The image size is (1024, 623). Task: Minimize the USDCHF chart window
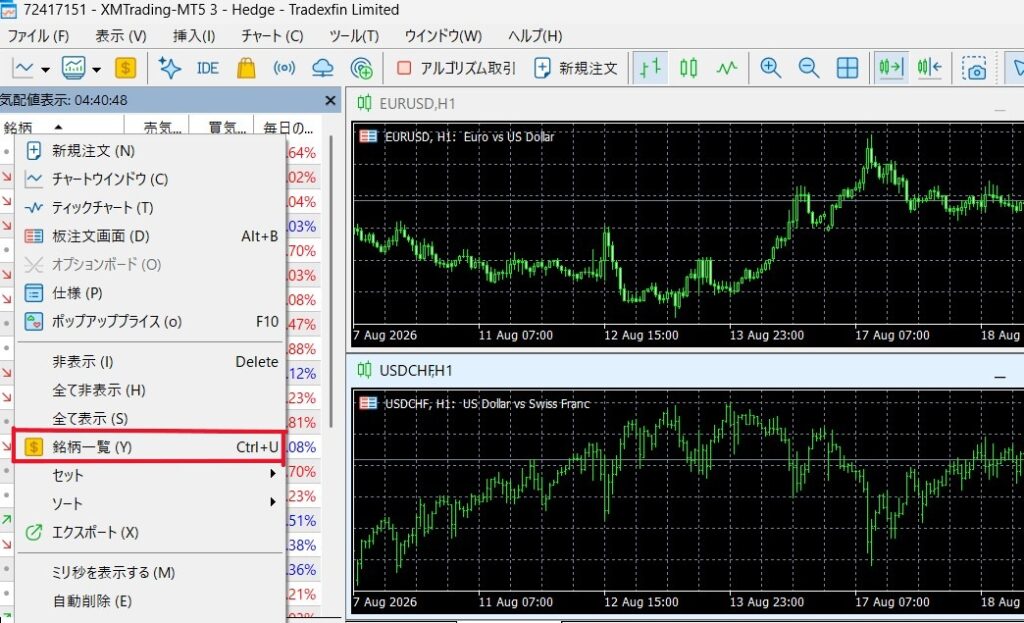1000,376
